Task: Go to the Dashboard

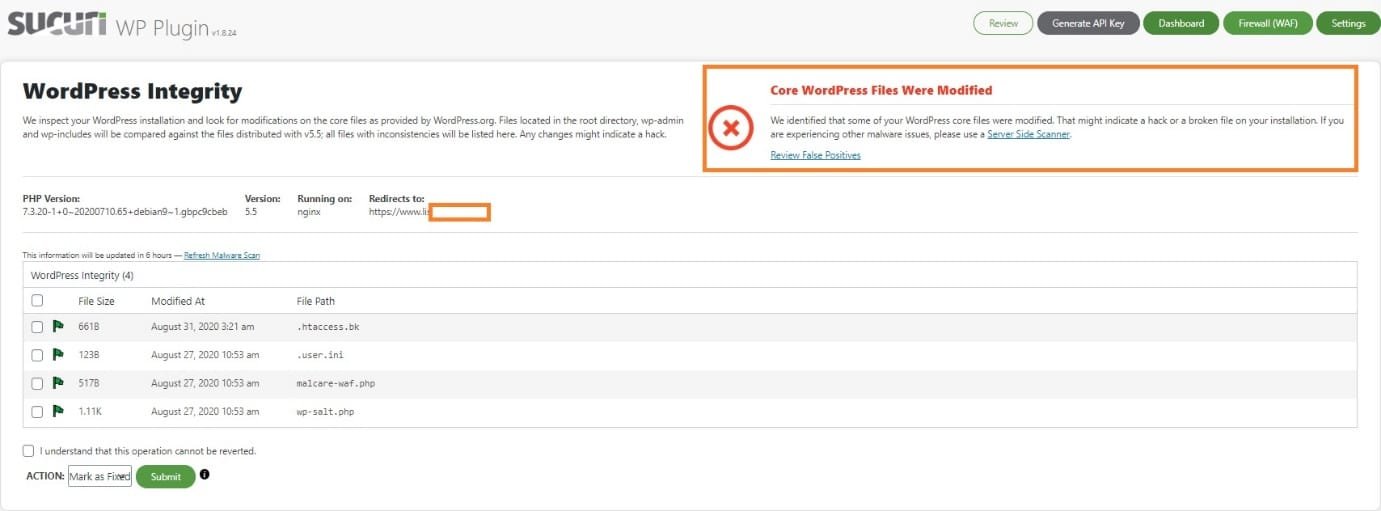Action: 1181,23
